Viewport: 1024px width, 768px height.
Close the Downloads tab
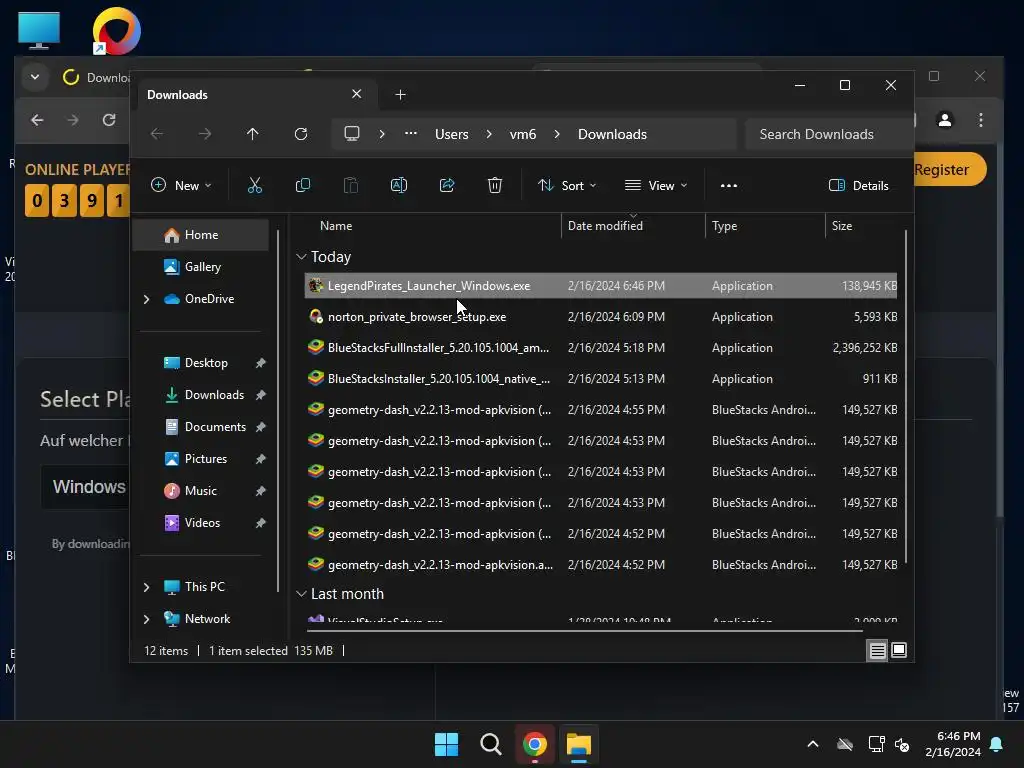click(x=357, y=94)
